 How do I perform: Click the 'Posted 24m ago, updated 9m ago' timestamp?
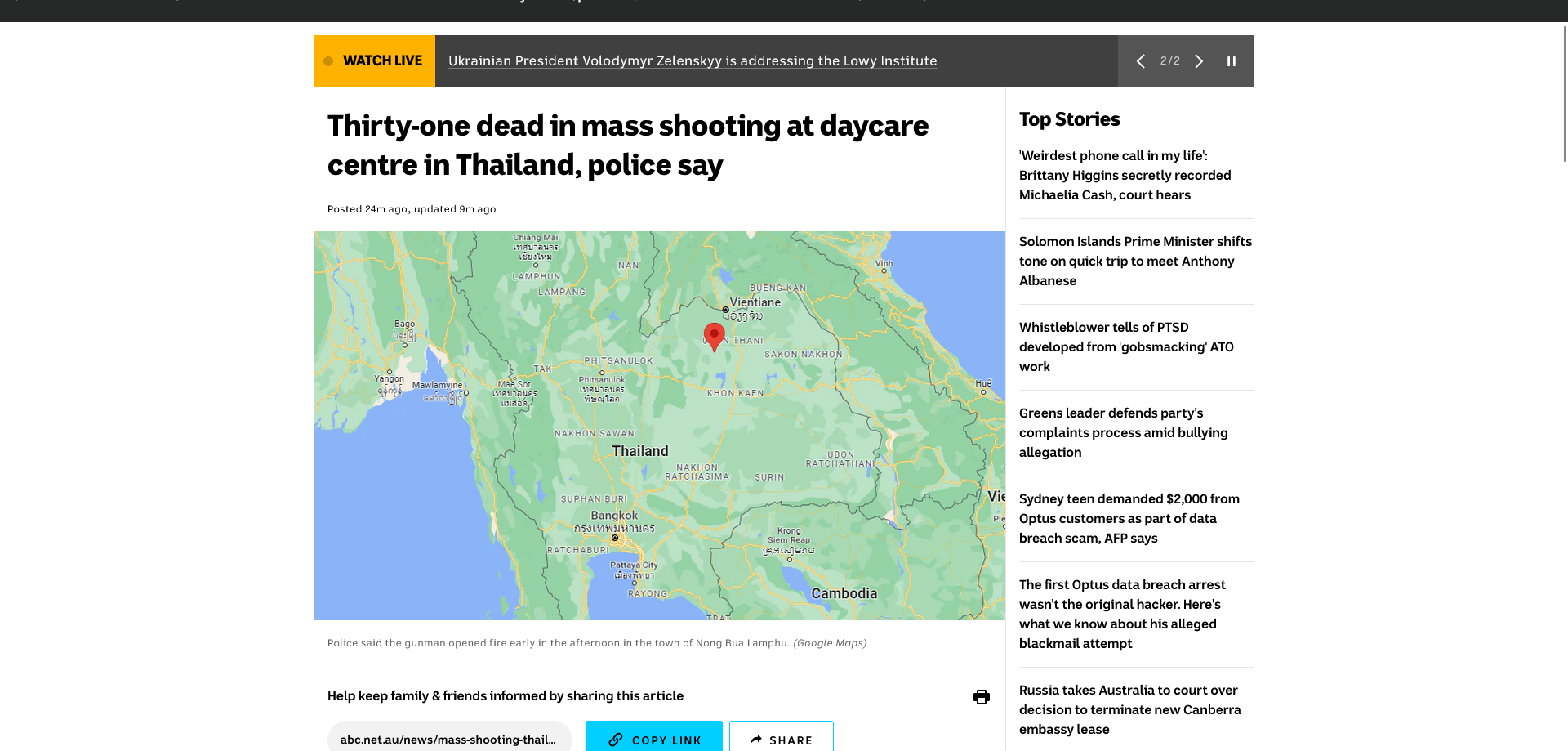[x=412, y=209]
